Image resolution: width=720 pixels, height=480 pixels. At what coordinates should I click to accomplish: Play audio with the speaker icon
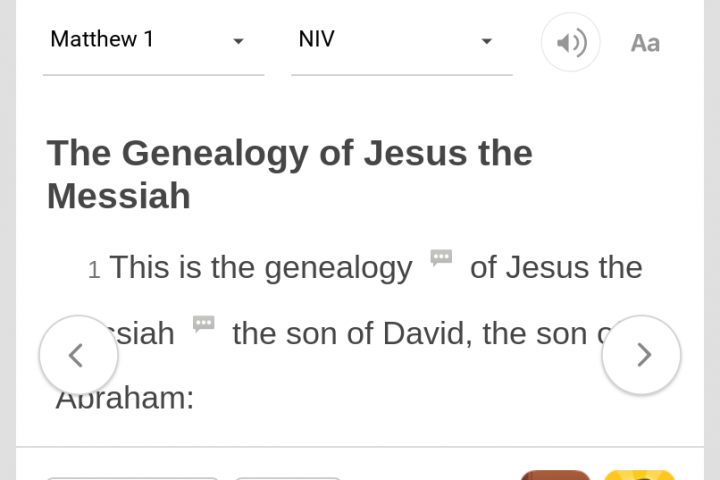pyautogui.click(x=570, y=43)
